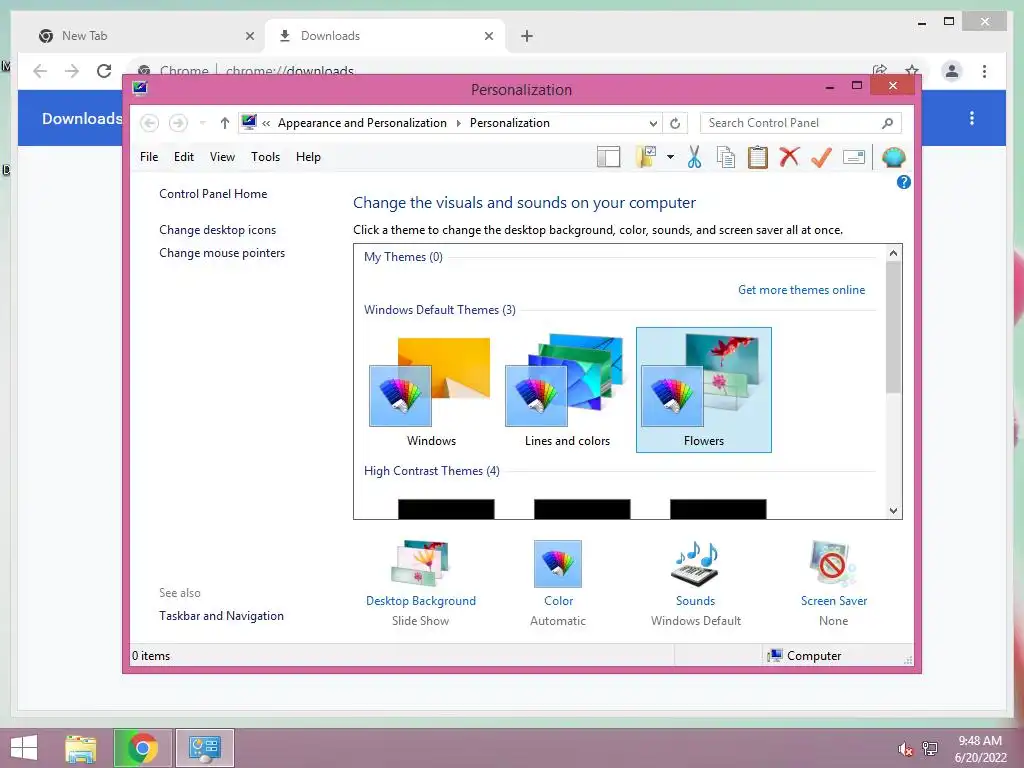Open Chrome three-dot menu
The image size is (1024, 768).
pos(984,71)
